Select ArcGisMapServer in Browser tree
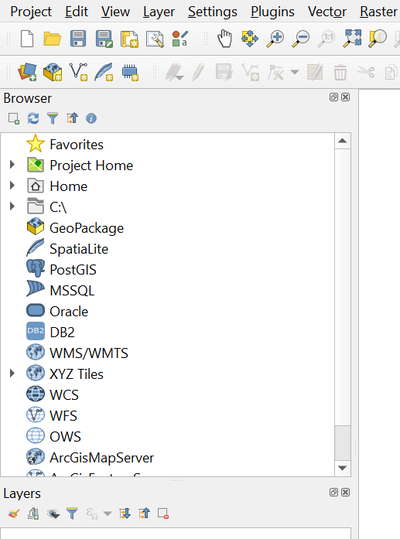 pyautogui.click(x=101, y=458)
